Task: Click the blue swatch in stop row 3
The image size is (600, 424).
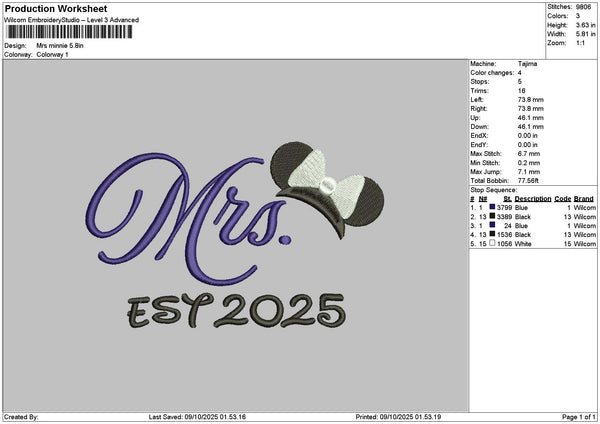Action: (492, 225)
